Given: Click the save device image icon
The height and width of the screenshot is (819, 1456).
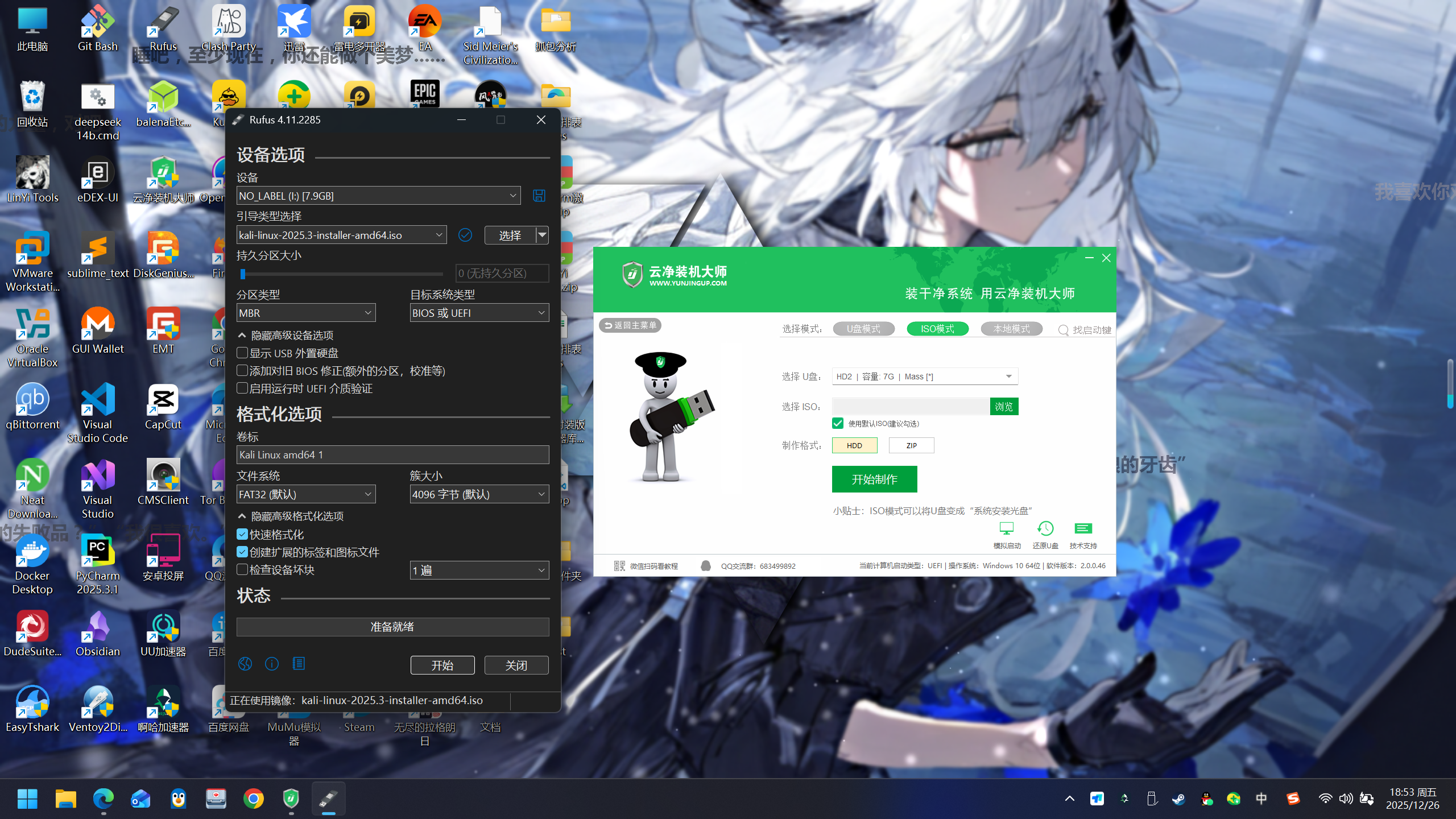Looking at the screenshot, I should pos(539,196).
